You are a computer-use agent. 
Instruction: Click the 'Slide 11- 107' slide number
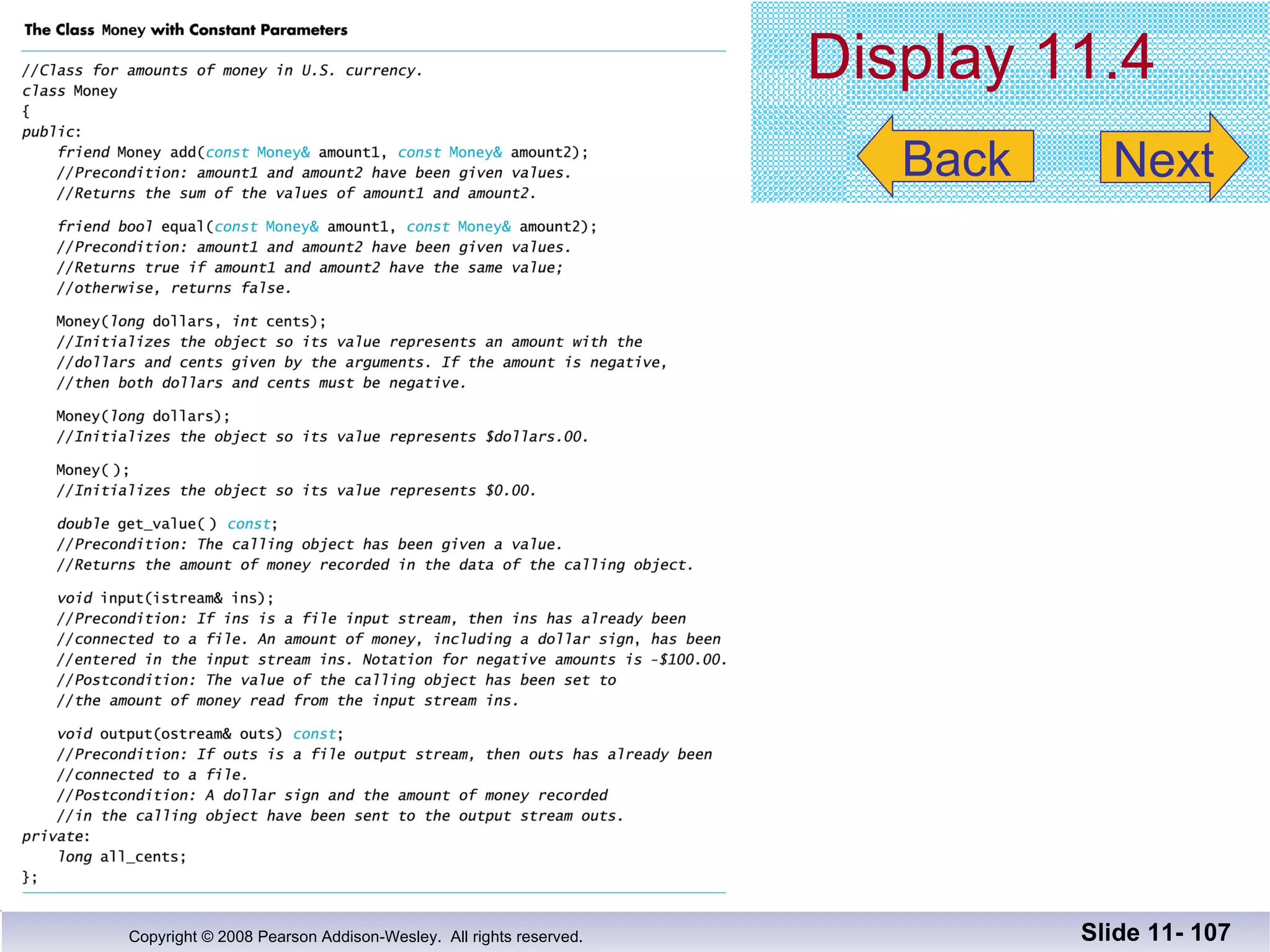pyautogui.click(x=1156, y=933)
